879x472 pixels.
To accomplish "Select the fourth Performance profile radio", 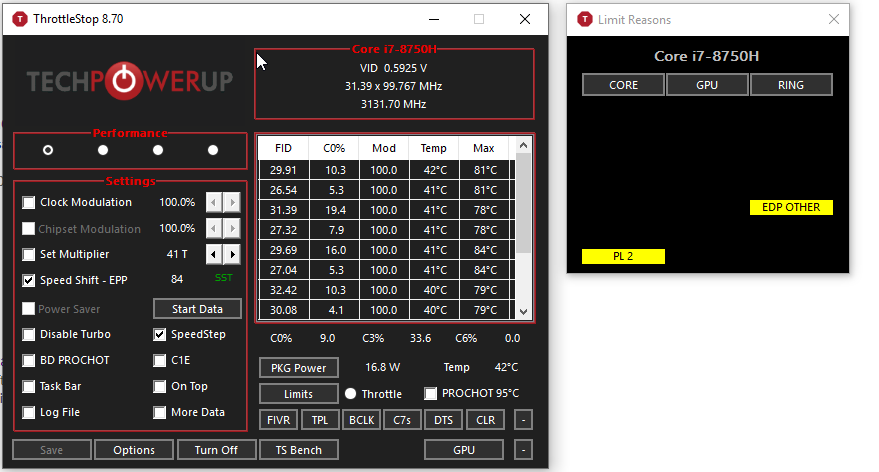I will [213, 150].
